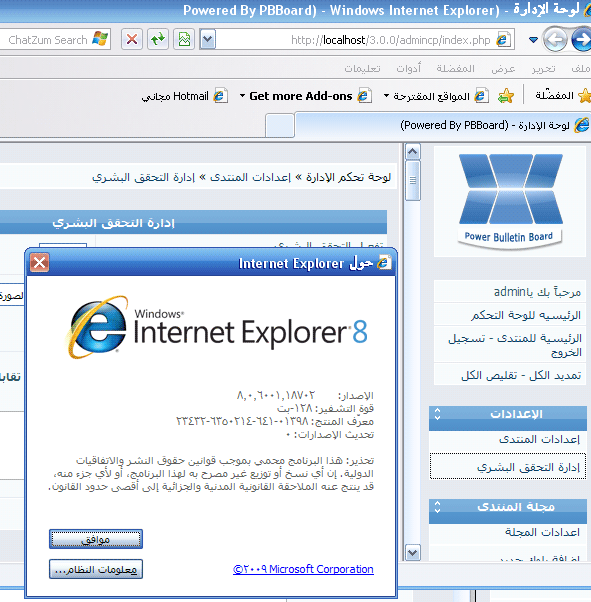Collapse the الإعدادات section arrows
The width and height of the screenshot is (591, 602).
[x=437, y=414]
